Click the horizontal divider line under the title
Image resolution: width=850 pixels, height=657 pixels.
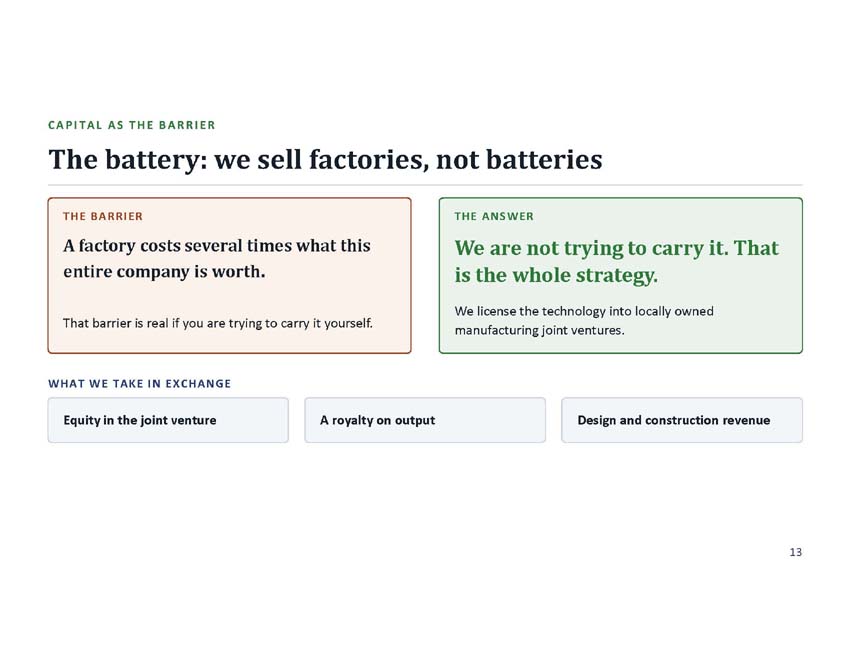[425, 185]
